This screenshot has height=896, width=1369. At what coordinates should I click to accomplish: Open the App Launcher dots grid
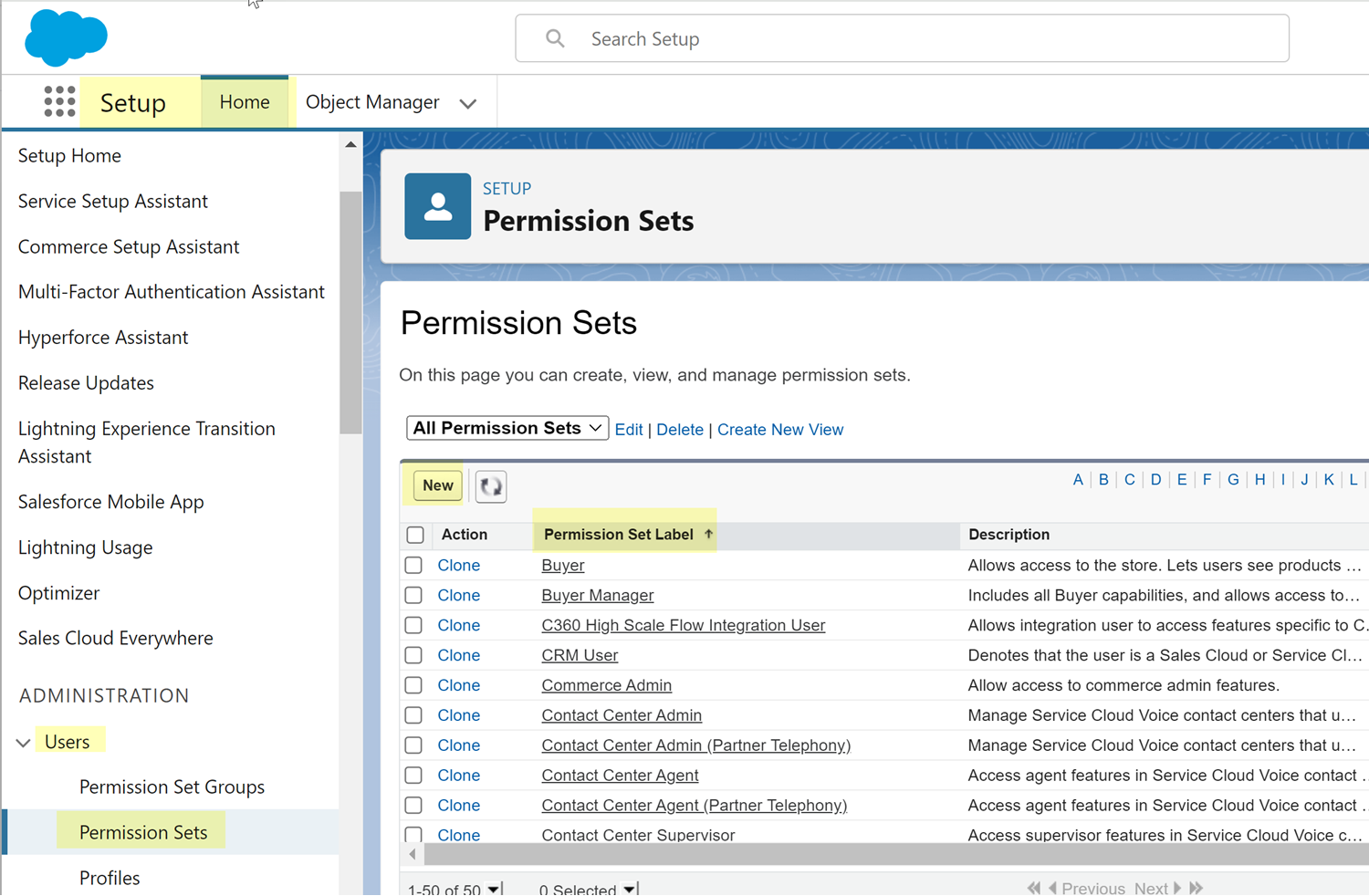[x=59, y=101]
